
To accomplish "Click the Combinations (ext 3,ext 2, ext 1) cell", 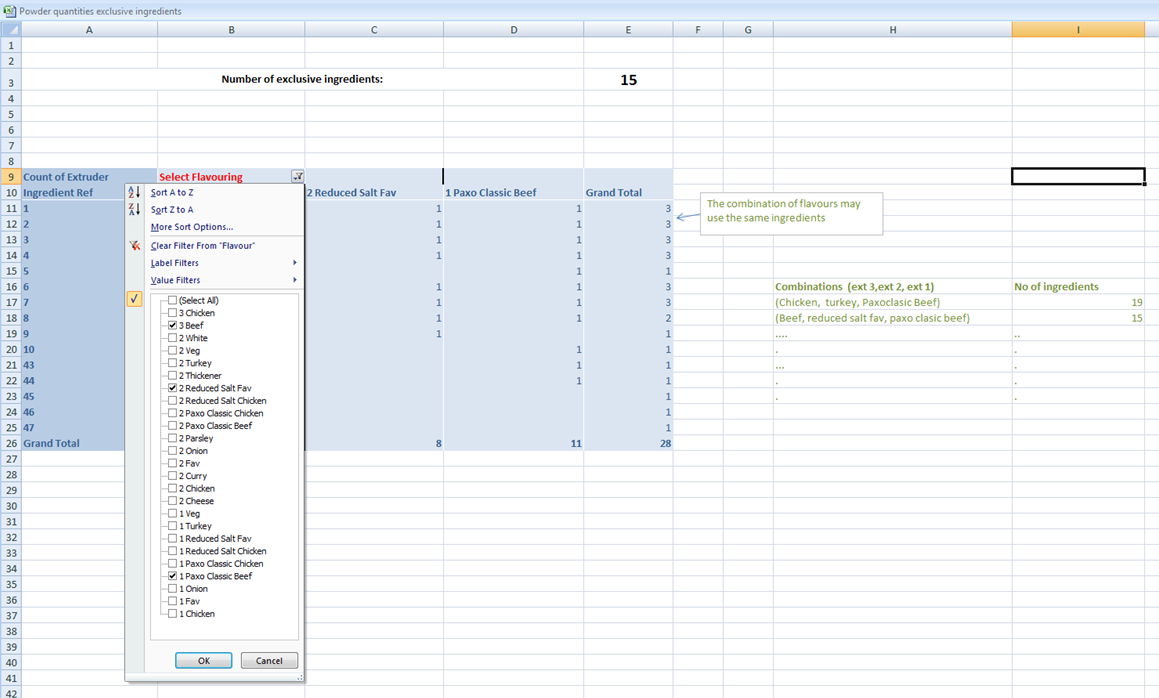I will click(x=892, y=287).
